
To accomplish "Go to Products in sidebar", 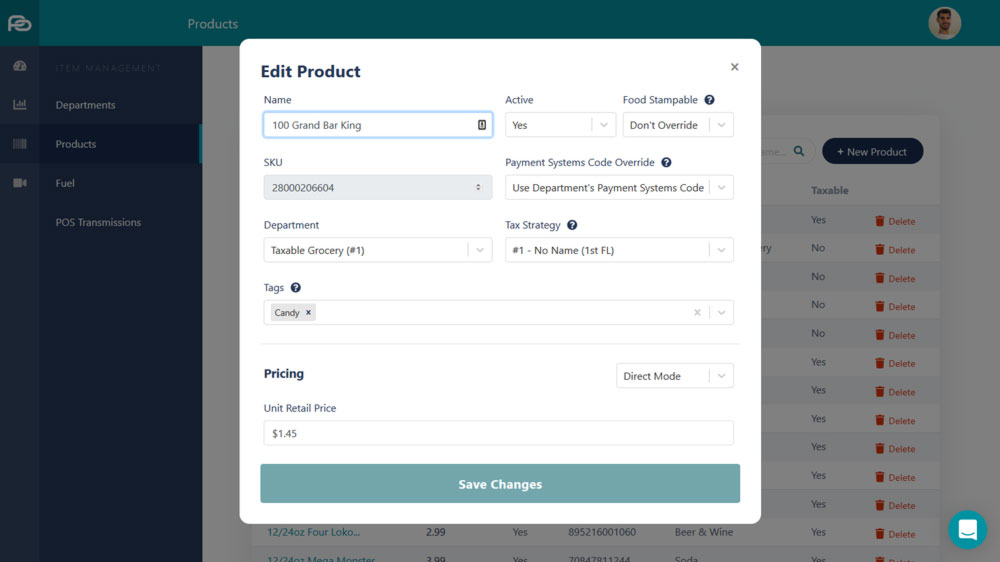I will point(76,144).
